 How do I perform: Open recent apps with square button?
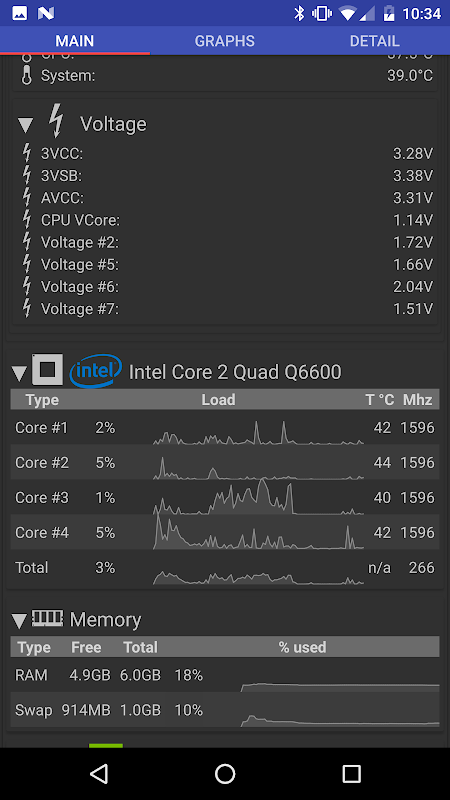(x=351, y=774)
